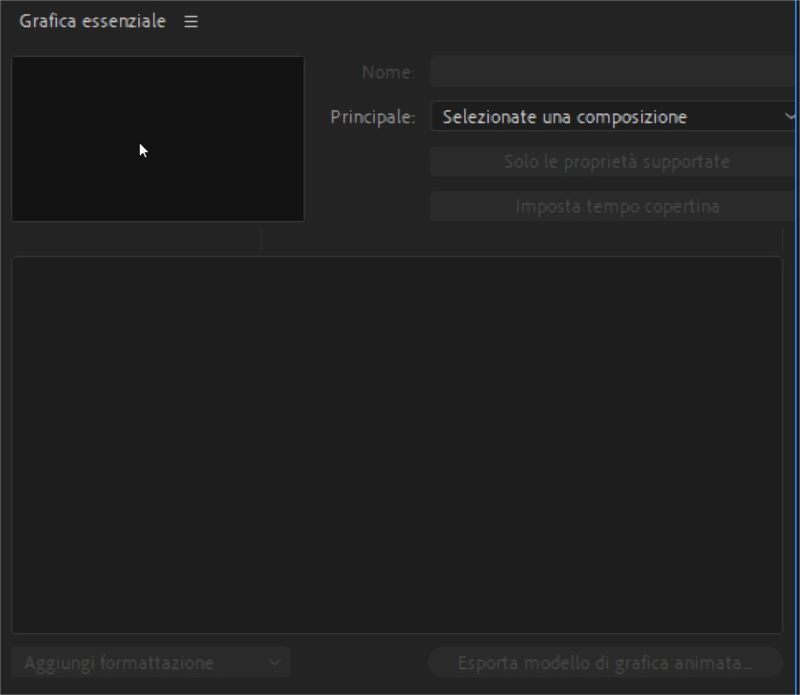
Task: Click the chevron on the Principale dropdown
Action: 789,116
